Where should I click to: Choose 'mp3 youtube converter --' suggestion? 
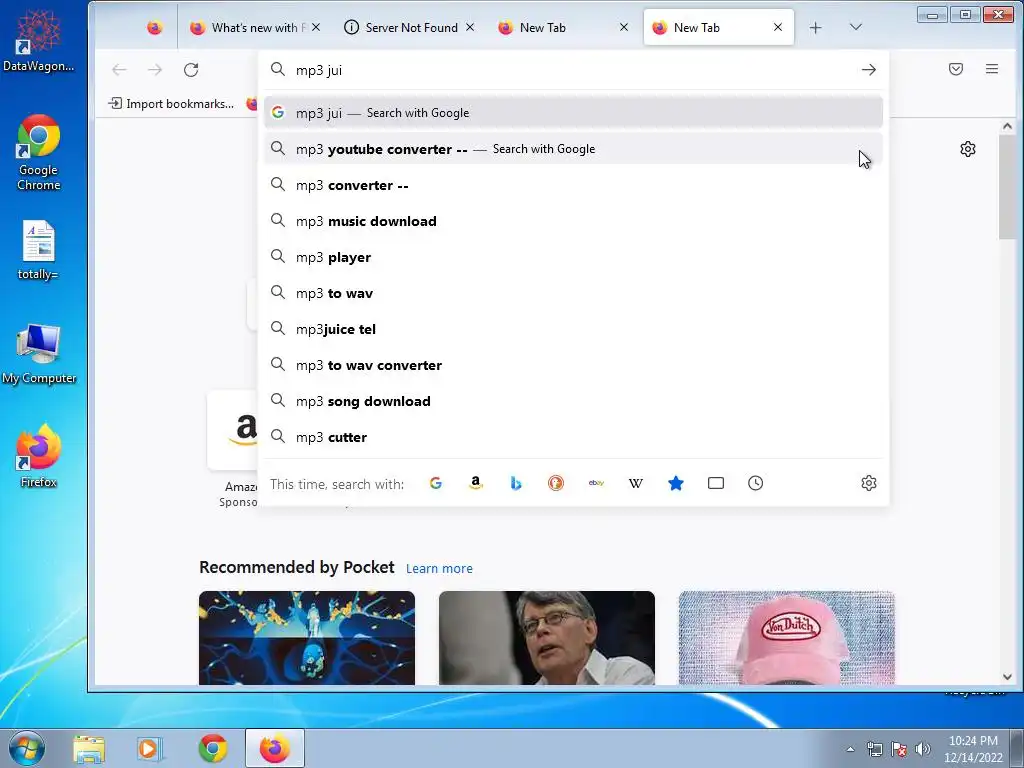coord(573,149)
